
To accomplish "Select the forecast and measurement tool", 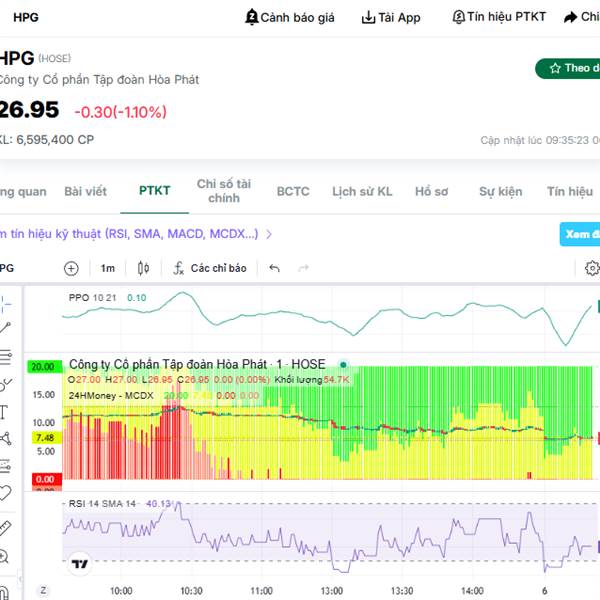I will point(5,466).
